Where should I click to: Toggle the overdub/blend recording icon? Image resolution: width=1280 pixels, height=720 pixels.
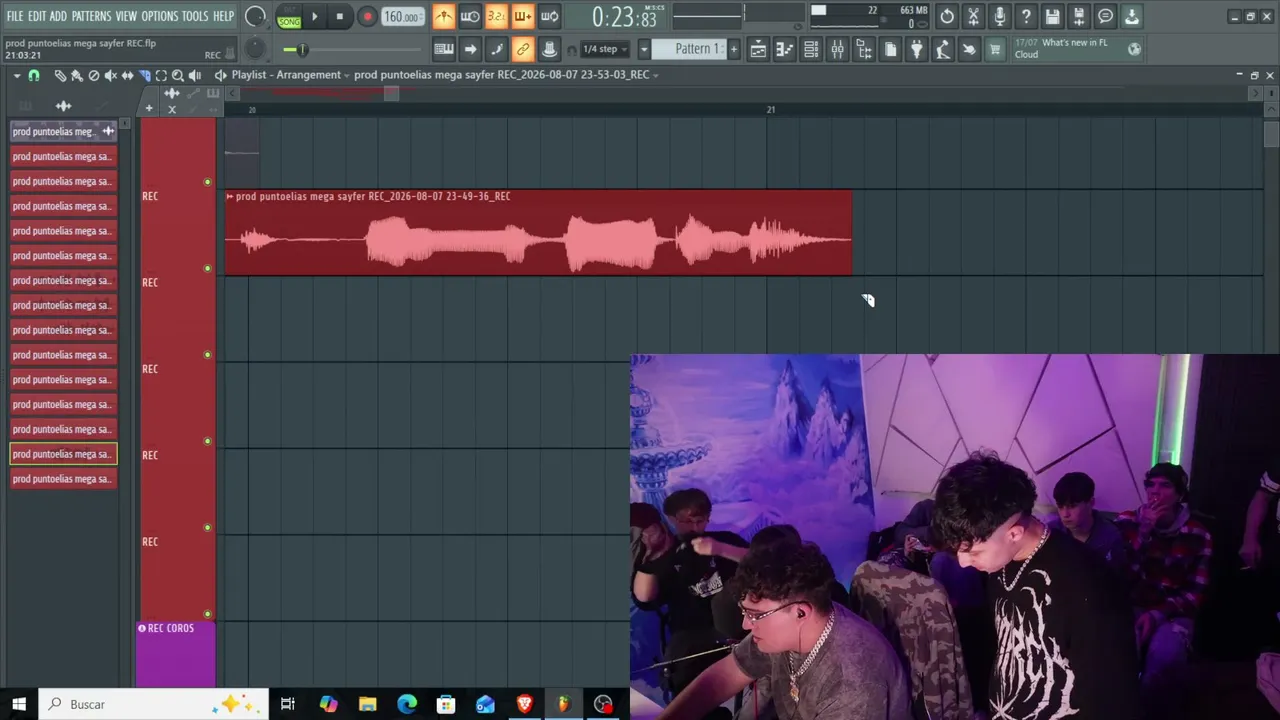[522, 17]
